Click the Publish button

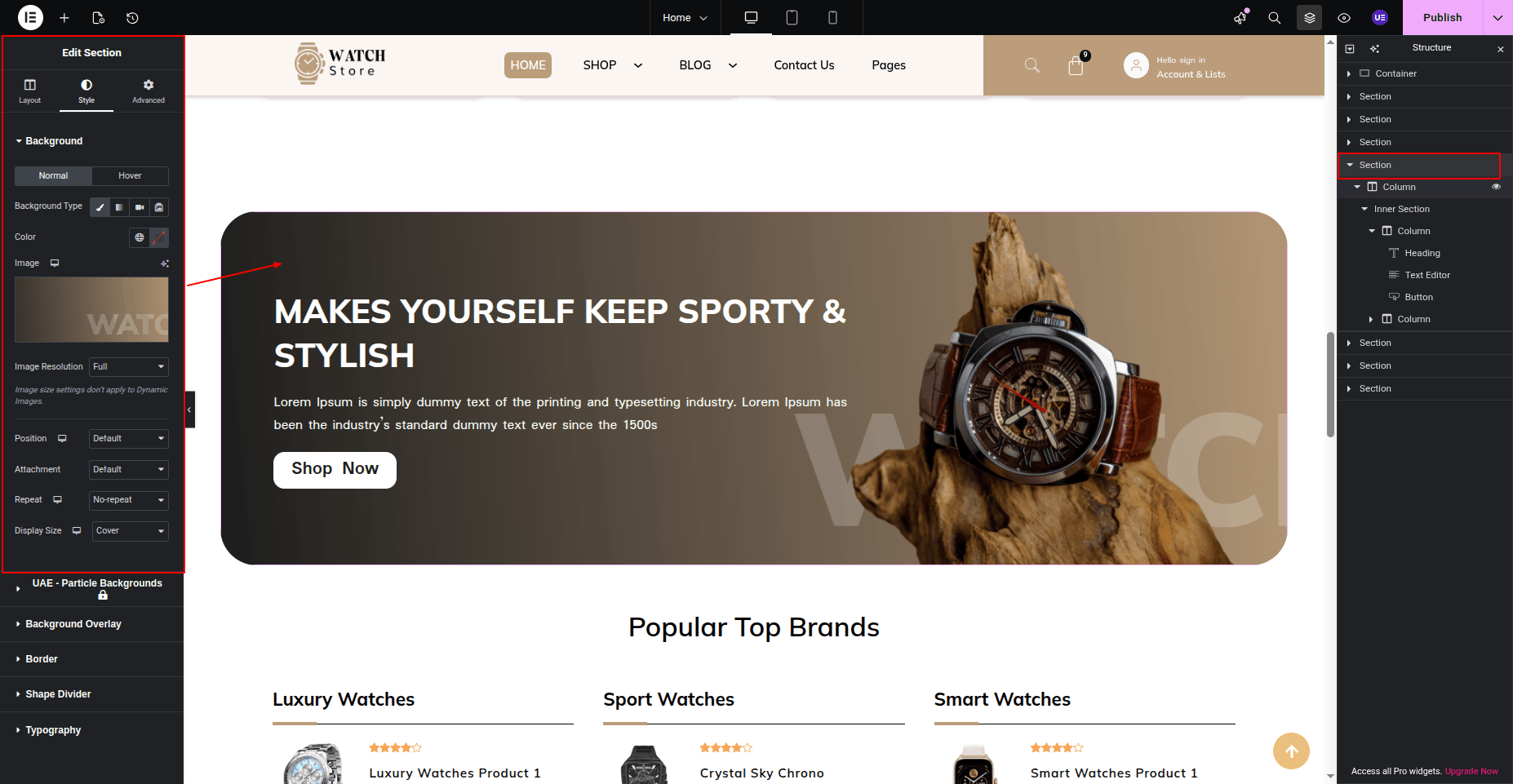coord(1442,18)
